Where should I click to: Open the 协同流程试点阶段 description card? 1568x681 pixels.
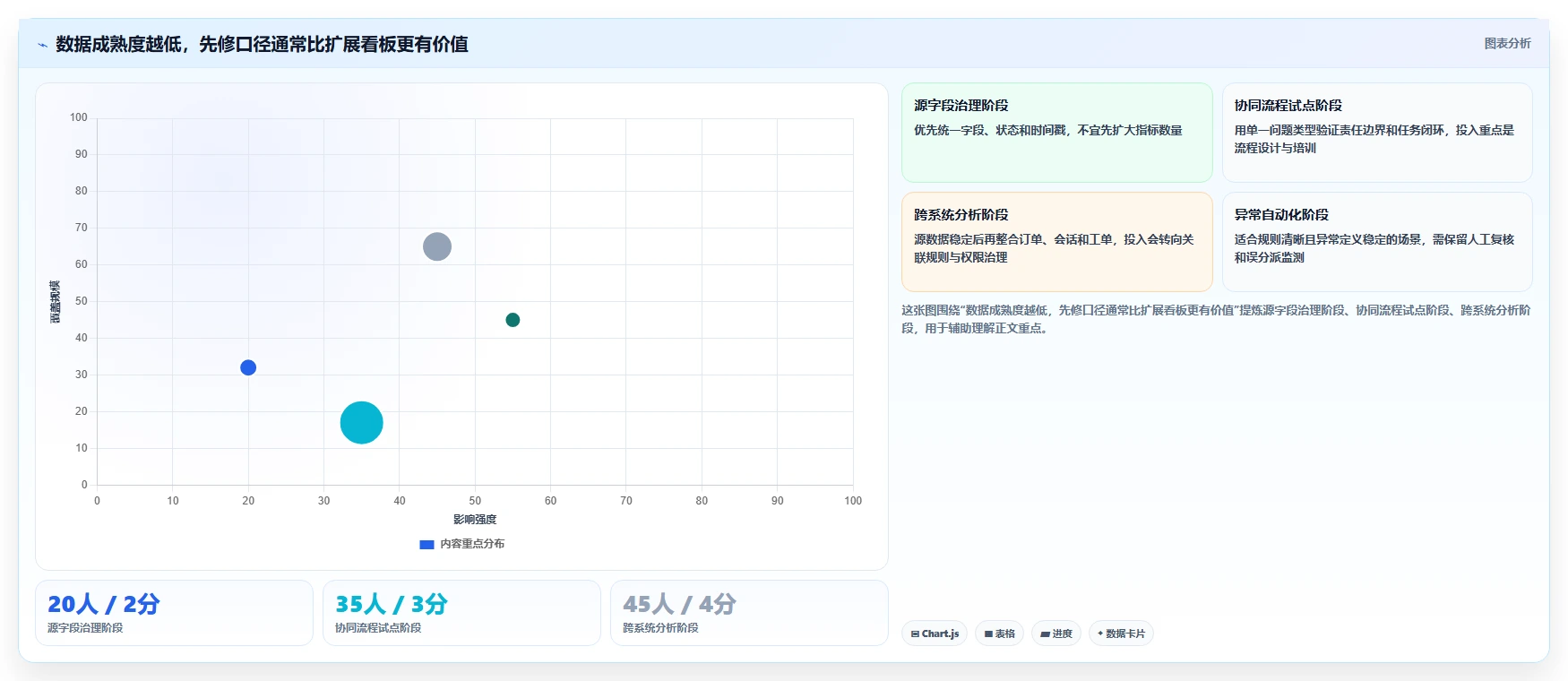1377,133
